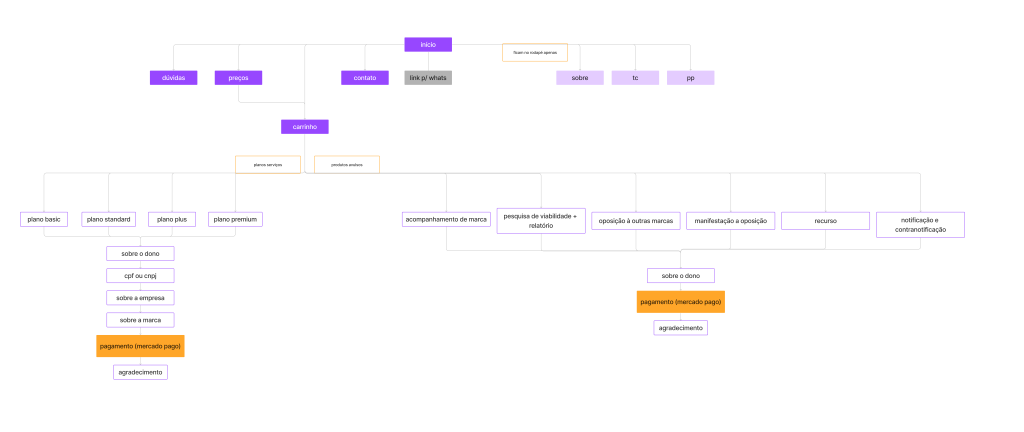The image size is (1024, 432).
Task: Click the plano standard box
Action: click(x=109, y=219)
